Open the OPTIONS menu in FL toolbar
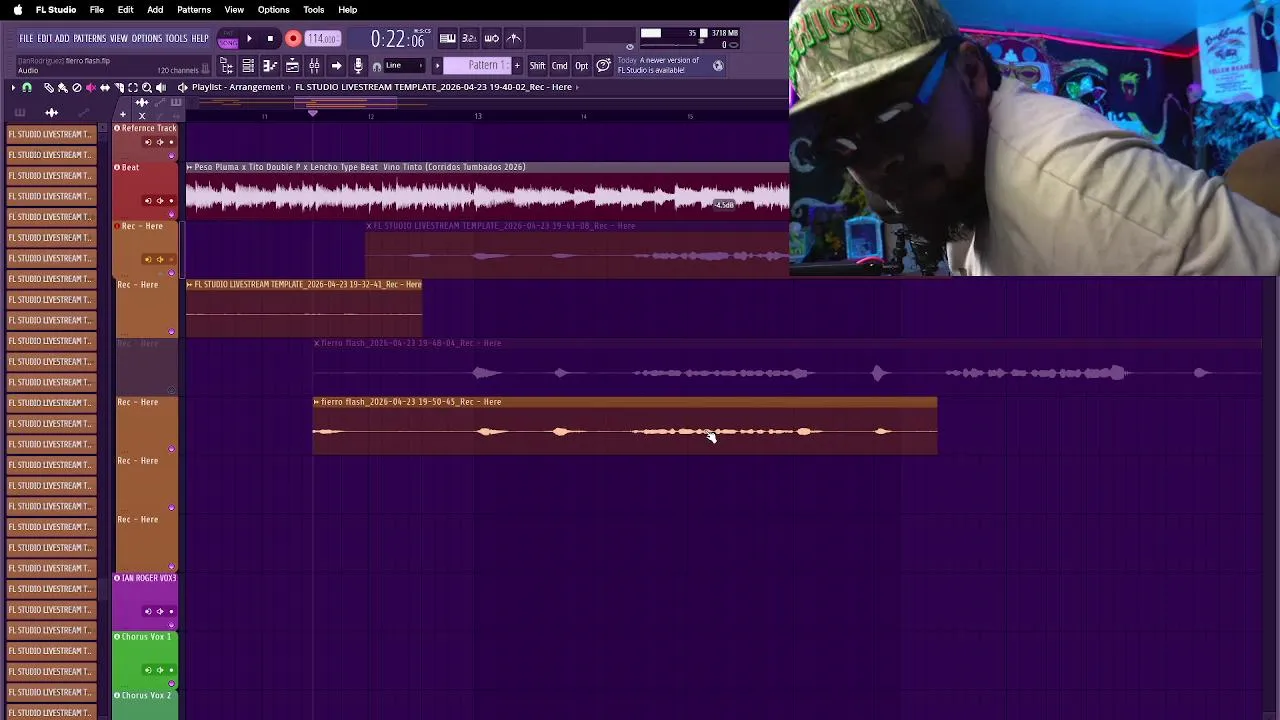Image resolution: width=1280 pixels, height=720 pixels. (146, 38)
